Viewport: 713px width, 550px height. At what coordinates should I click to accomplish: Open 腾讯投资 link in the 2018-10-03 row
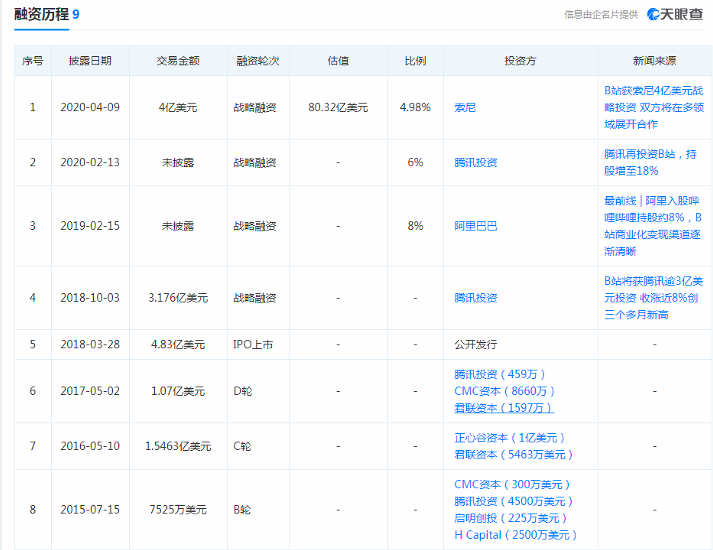(476, 298)
